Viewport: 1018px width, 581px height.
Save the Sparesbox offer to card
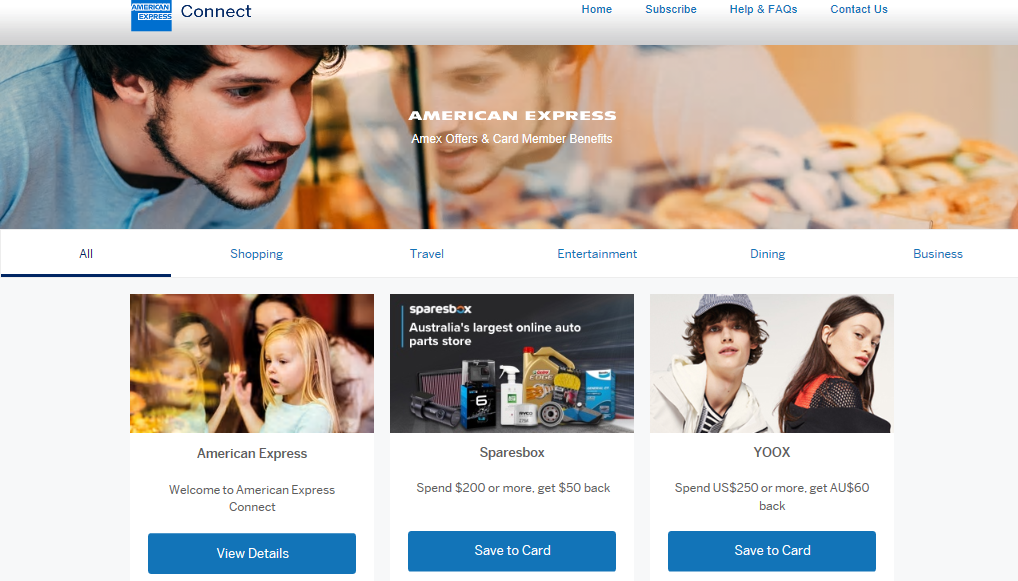coord(512,550)
